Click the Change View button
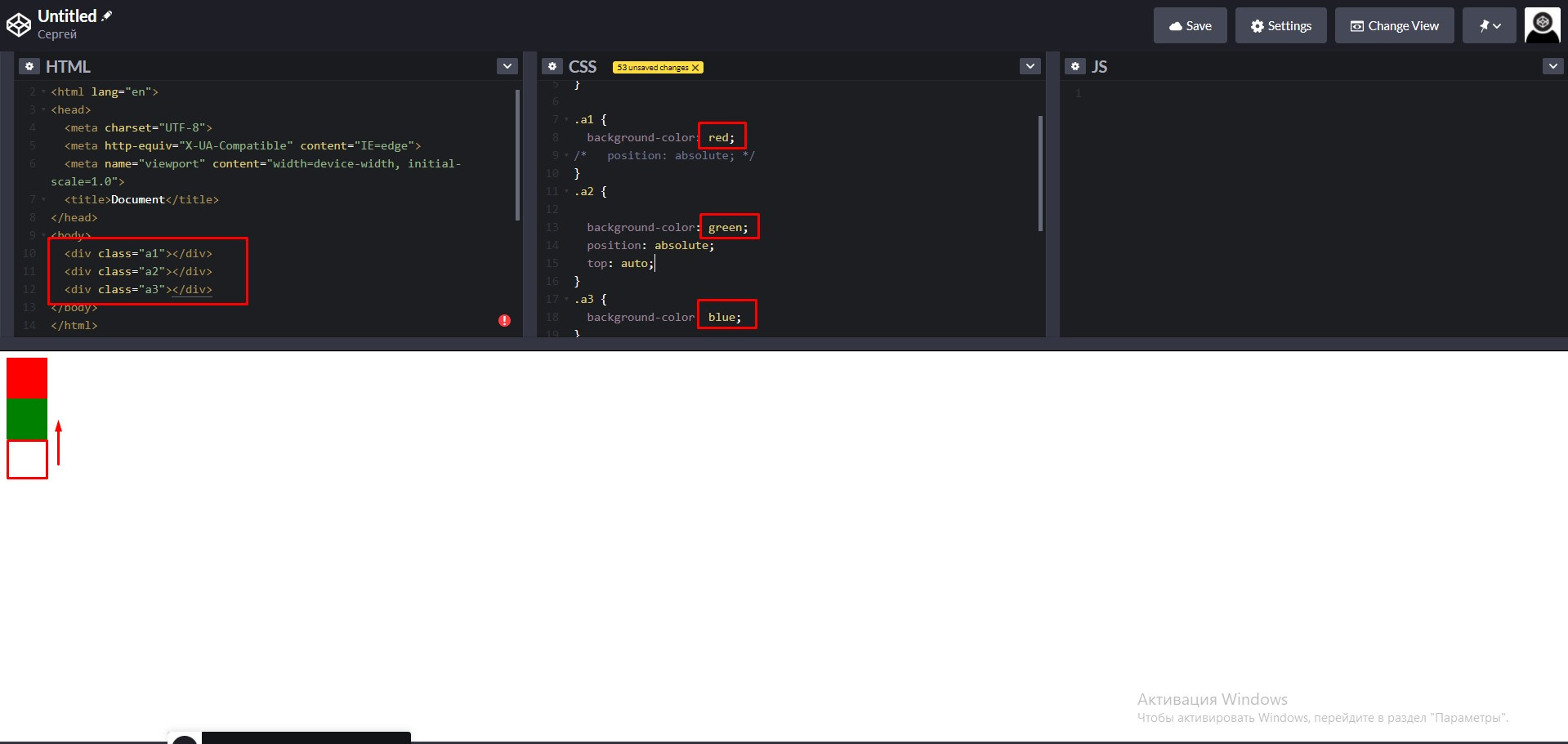 [1394, 25]
